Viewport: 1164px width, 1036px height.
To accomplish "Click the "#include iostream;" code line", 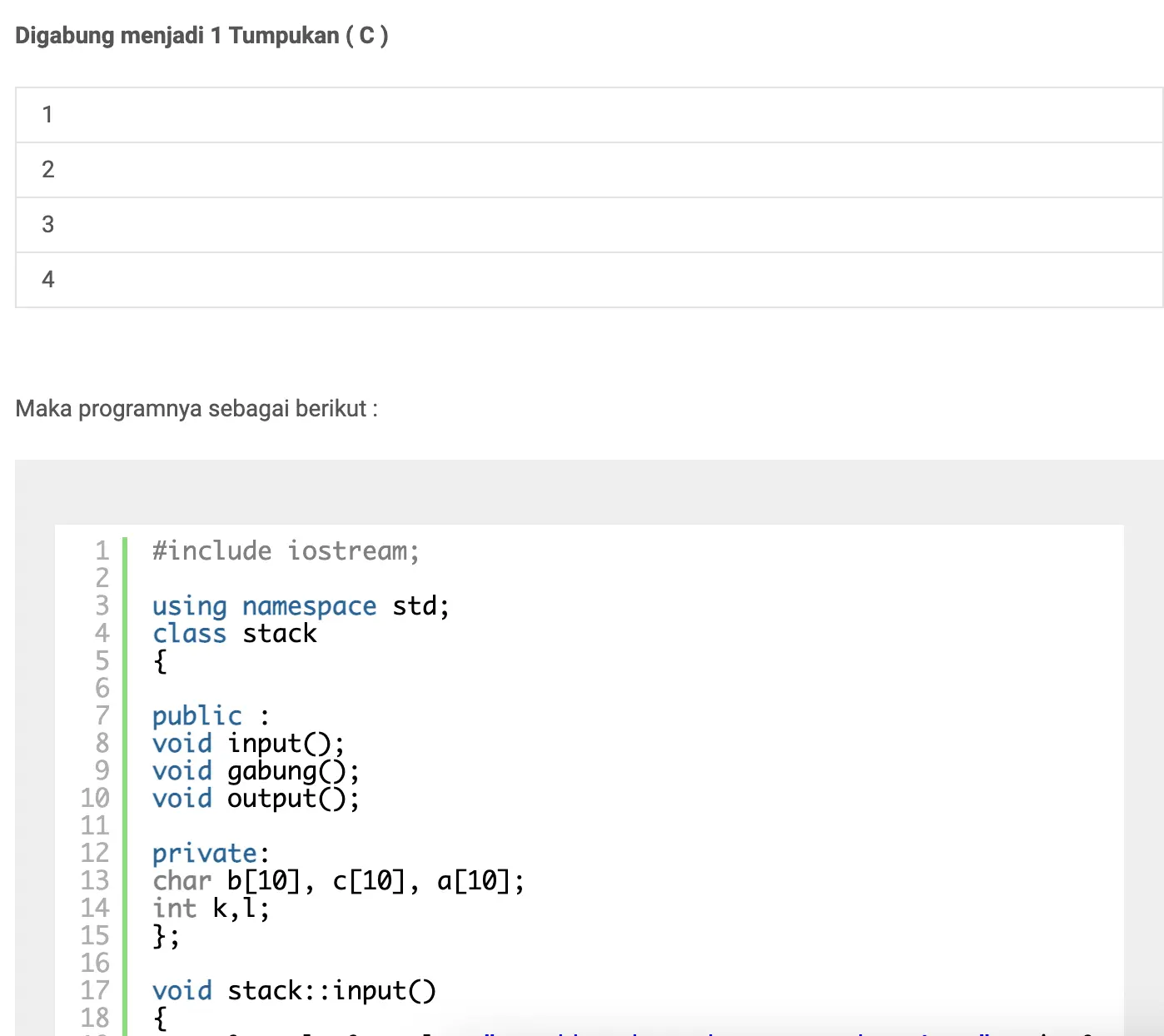I will coord(286,551).
